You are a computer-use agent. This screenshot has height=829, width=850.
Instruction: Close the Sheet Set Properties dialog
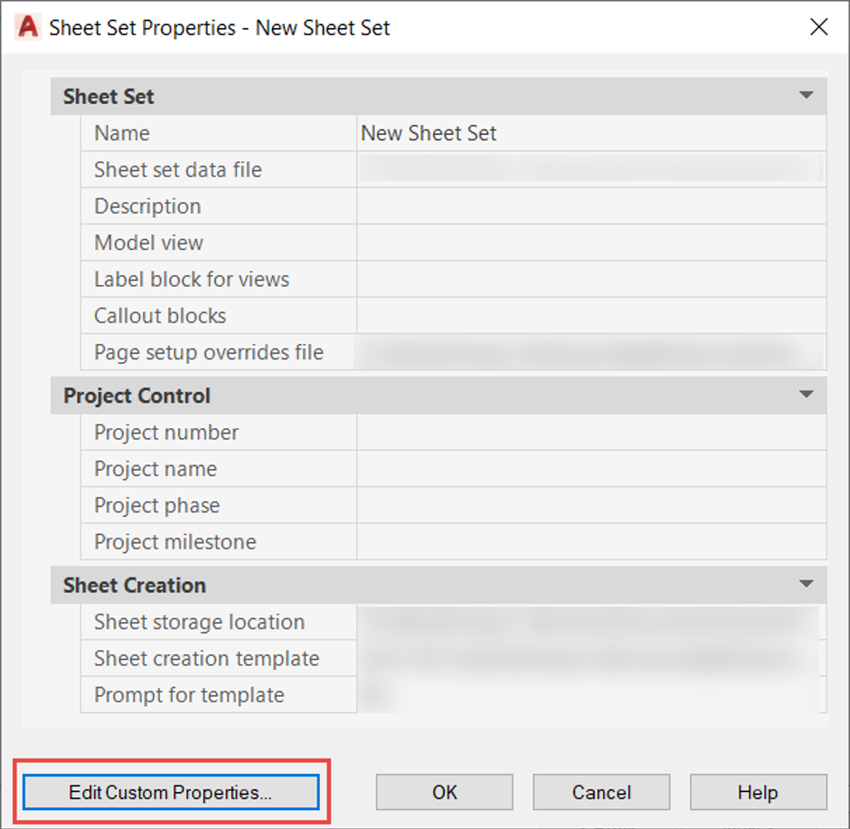point(818,27)
